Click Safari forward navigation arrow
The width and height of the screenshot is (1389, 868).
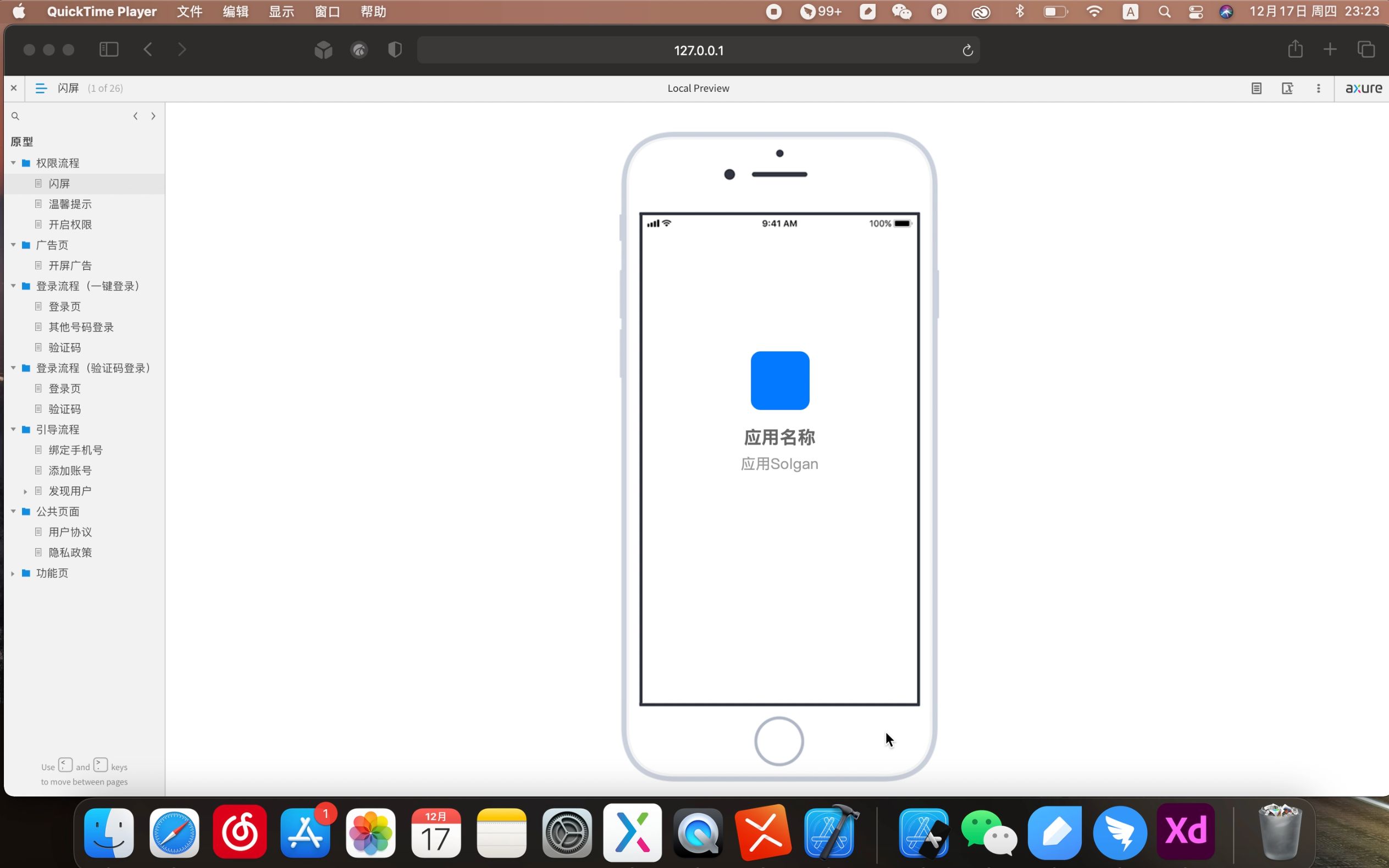[x=182, y=49]
